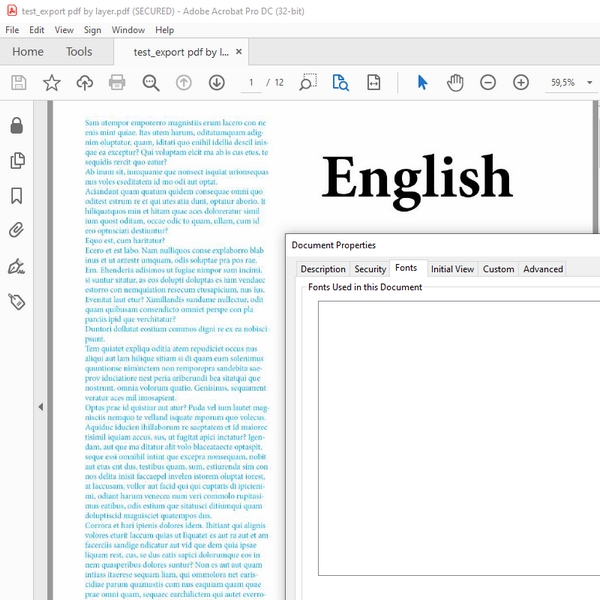Open the Advanced tab in Document Properties
The height and width of the screenshot is (600, 600).
click(x=543, y=269)
